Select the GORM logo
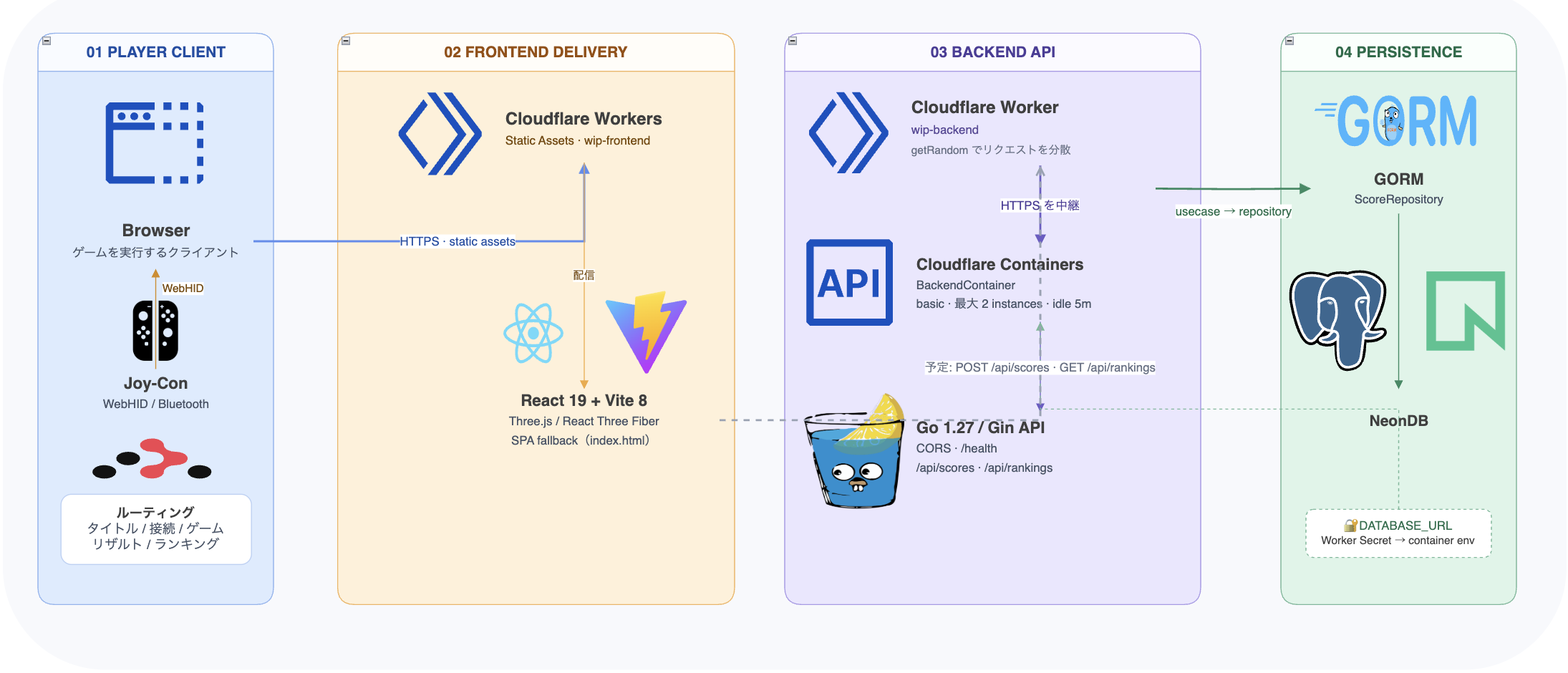Image resolution: width=1568 pixels, height=673 pixels. point(1396,121)
